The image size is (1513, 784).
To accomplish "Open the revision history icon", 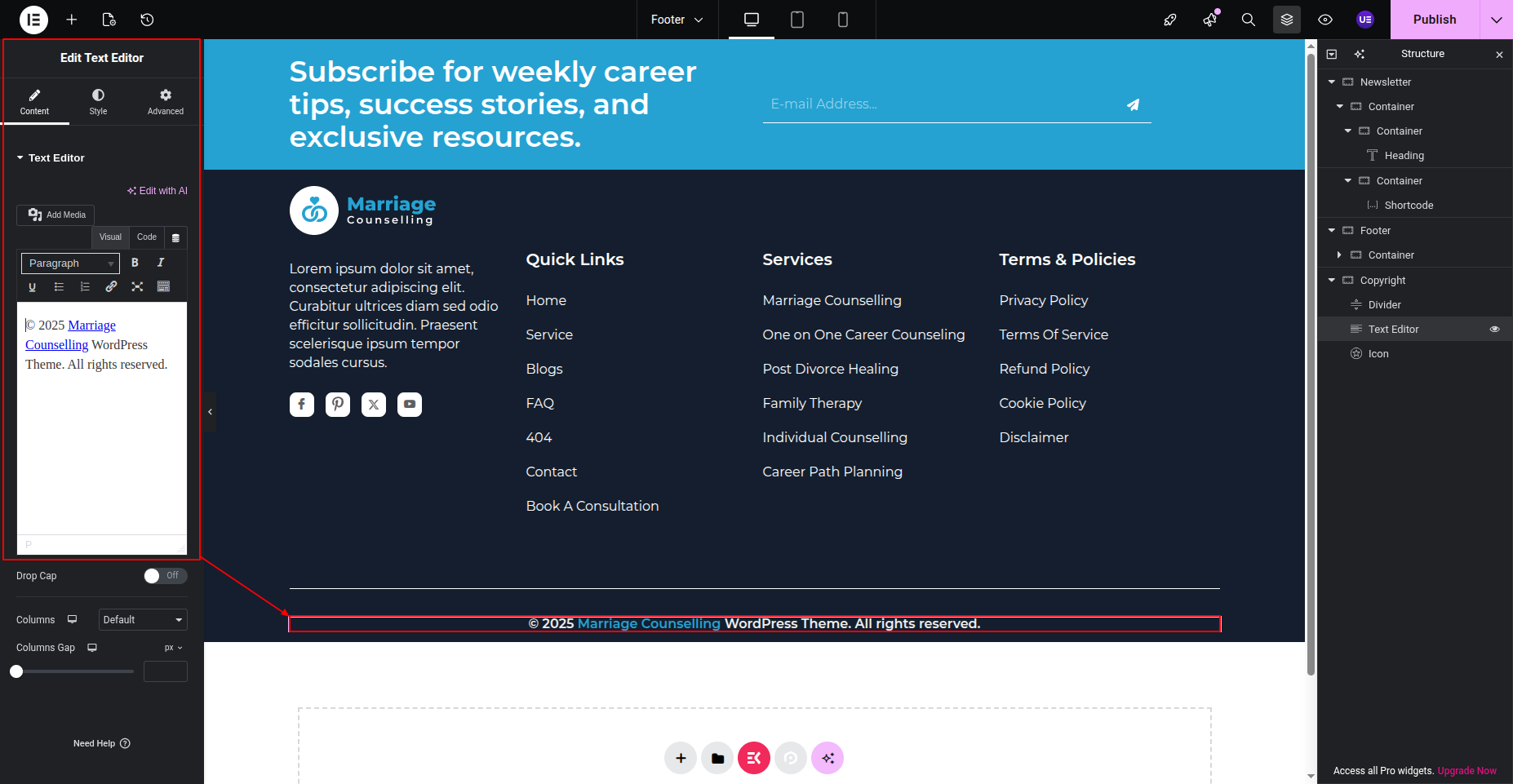I will [147, 20].
